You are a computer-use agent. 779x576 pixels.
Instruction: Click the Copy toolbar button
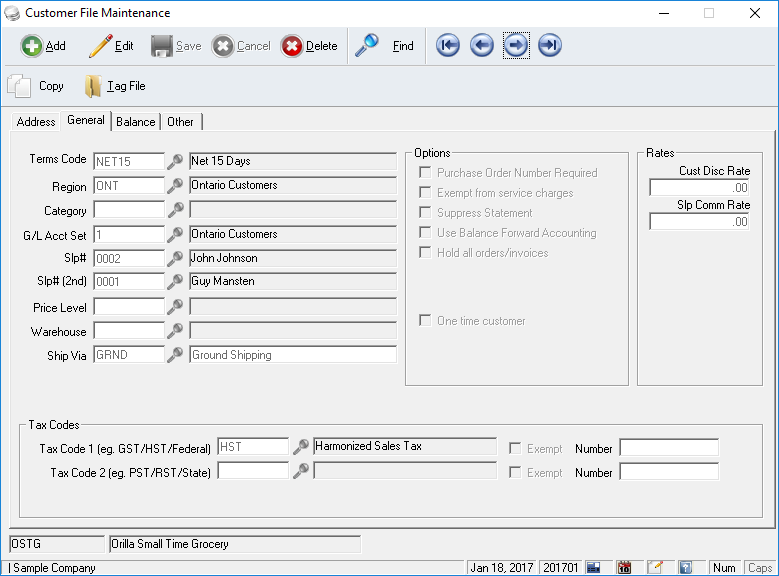(37, 86)
